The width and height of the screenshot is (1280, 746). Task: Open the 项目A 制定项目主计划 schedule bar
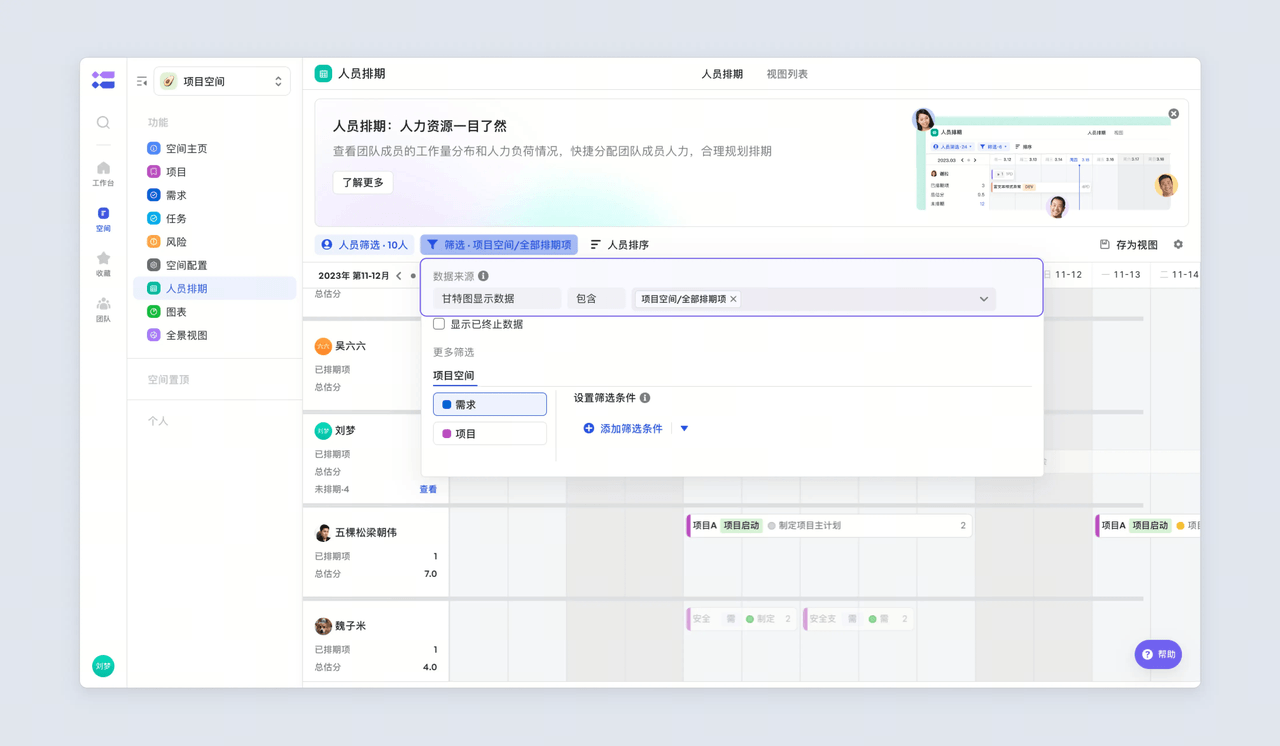pyautogui.click(x=829, y=526)
